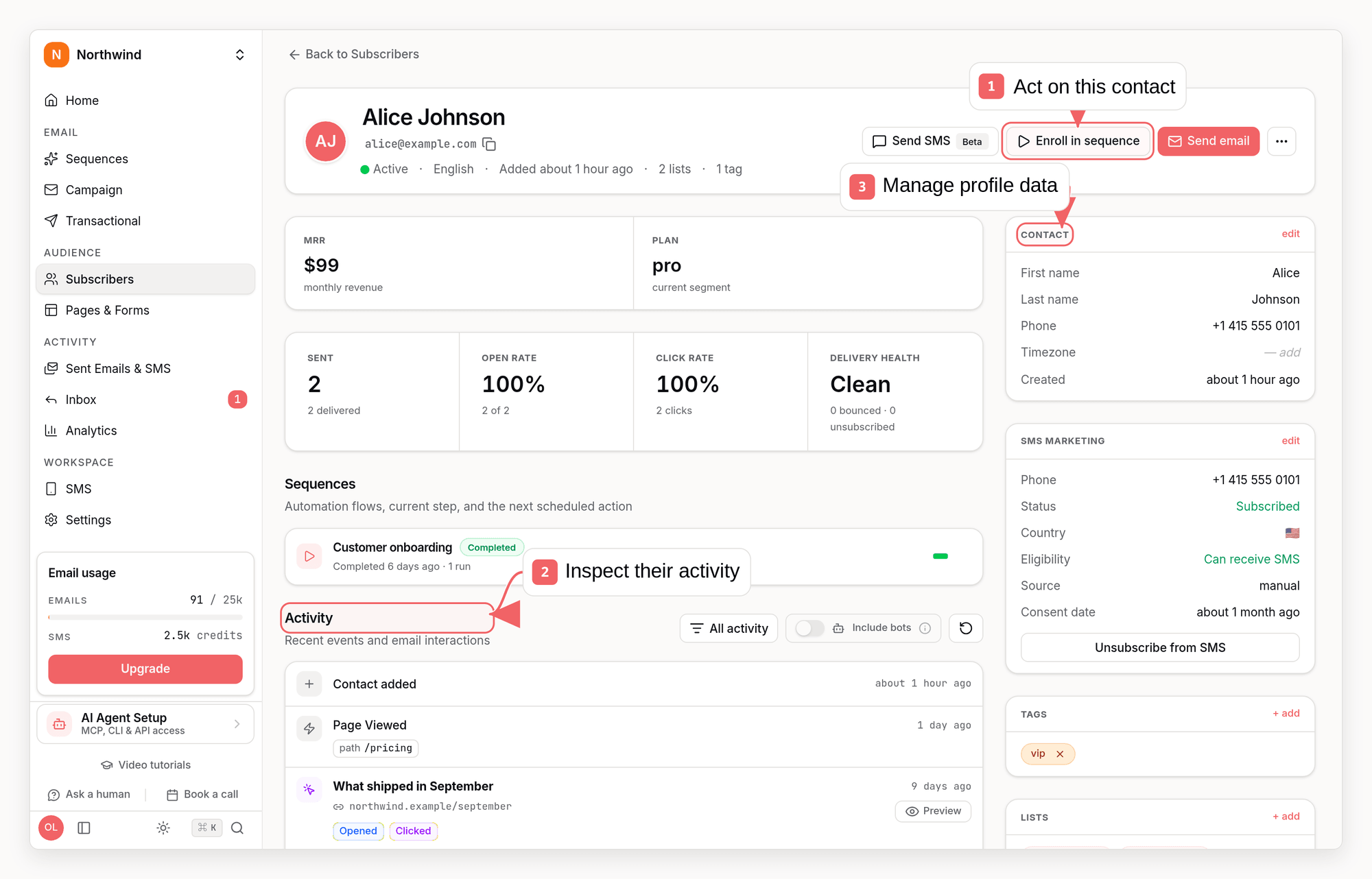Copy the alice@example.com email address
The width and height of the screenshot is (1372, 879).
pos(489,144)
